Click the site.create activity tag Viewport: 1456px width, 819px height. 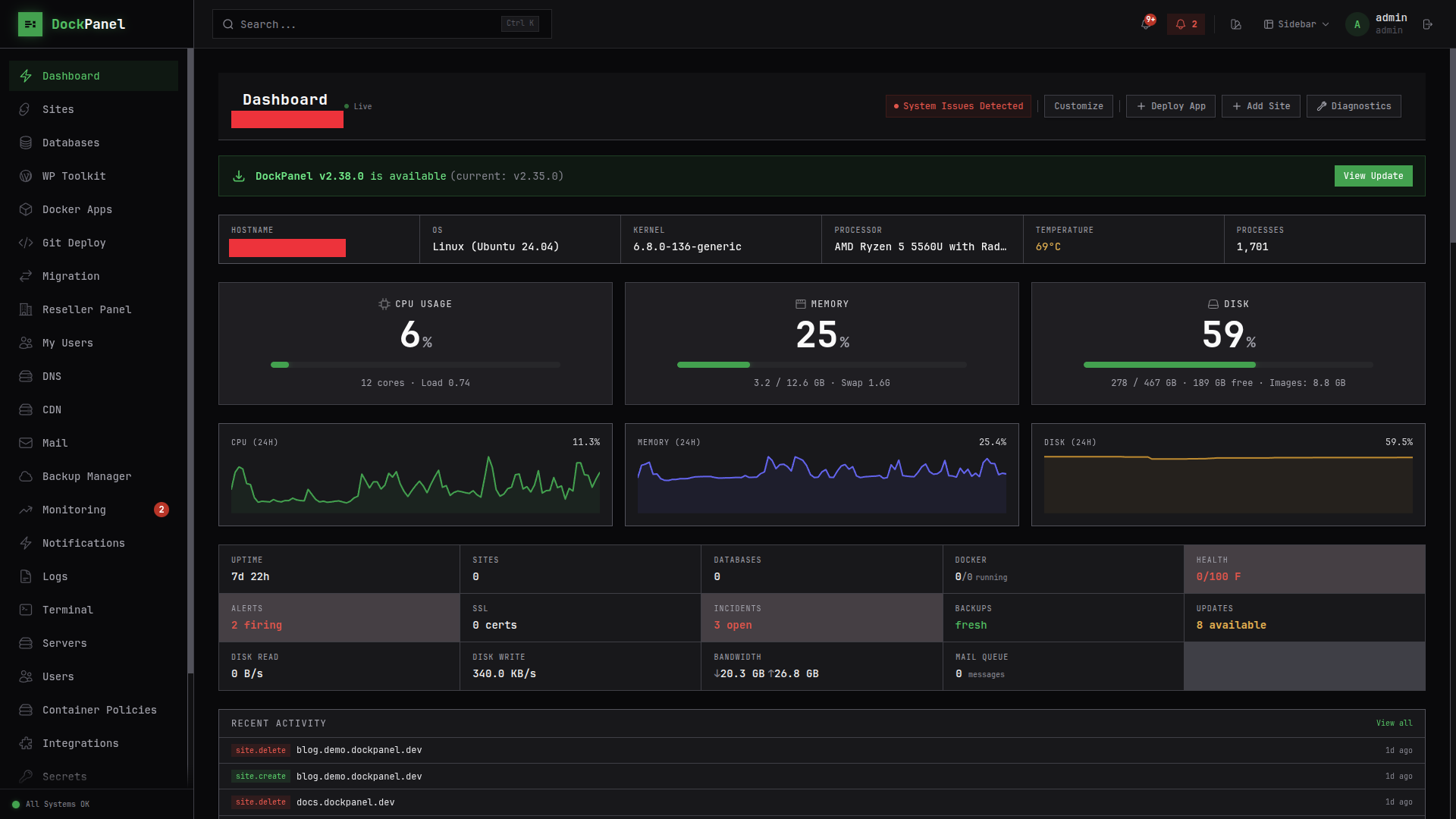[x=261, y=777]
